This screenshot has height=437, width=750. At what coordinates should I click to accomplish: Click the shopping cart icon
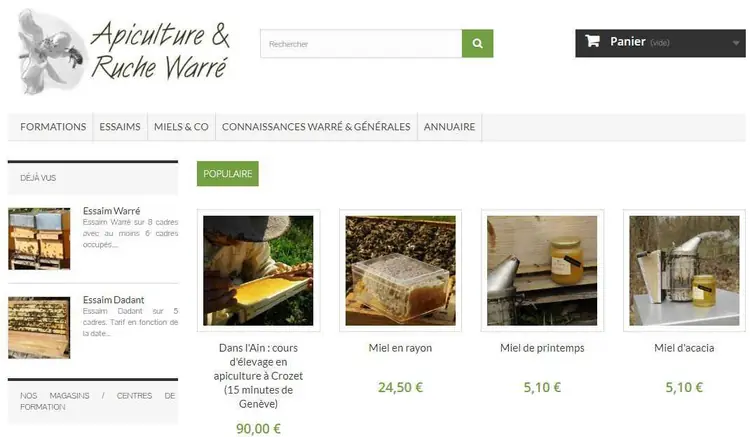[592, 41]
